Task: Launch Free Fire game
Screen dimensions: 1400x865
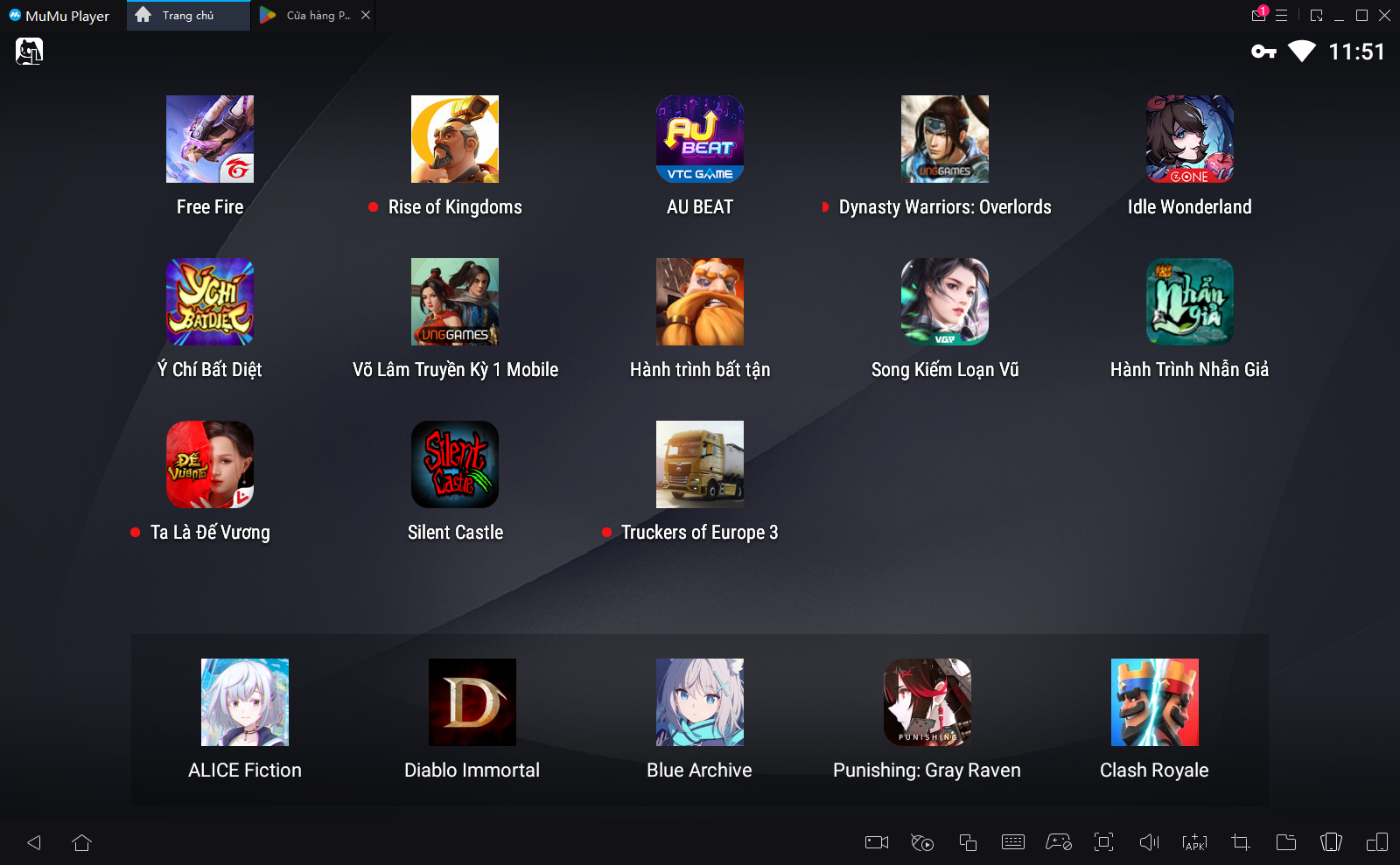Action: pyautogui.click(x=210, y=139)
